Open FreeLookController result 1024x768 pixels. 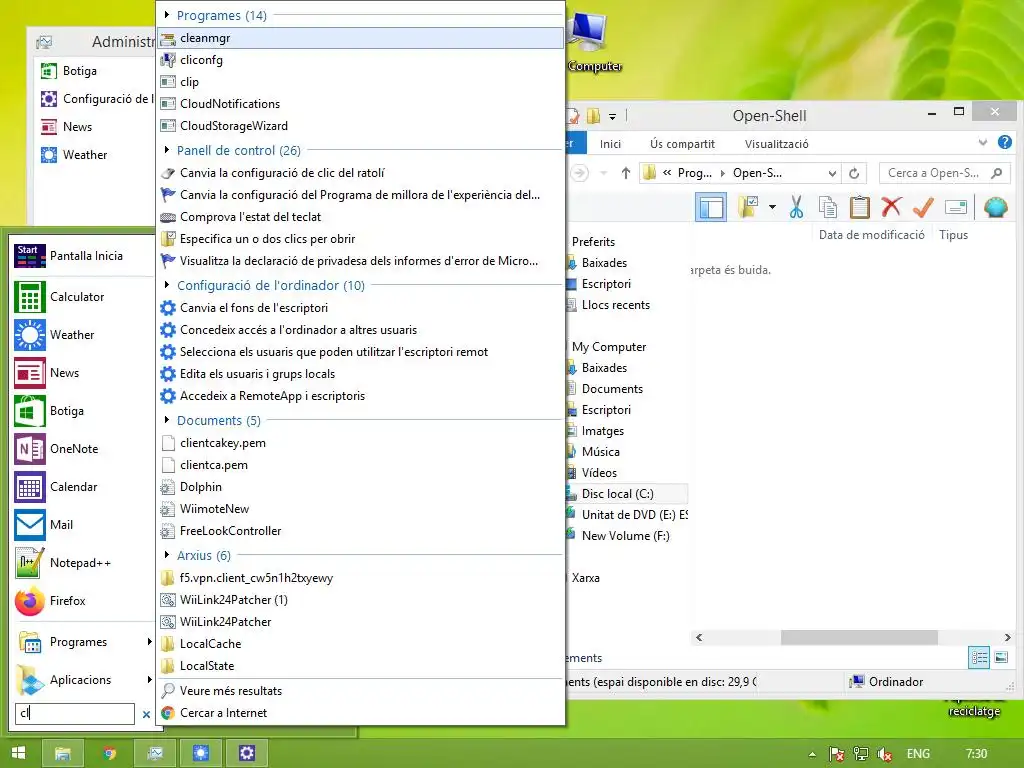tap(360, 531)
